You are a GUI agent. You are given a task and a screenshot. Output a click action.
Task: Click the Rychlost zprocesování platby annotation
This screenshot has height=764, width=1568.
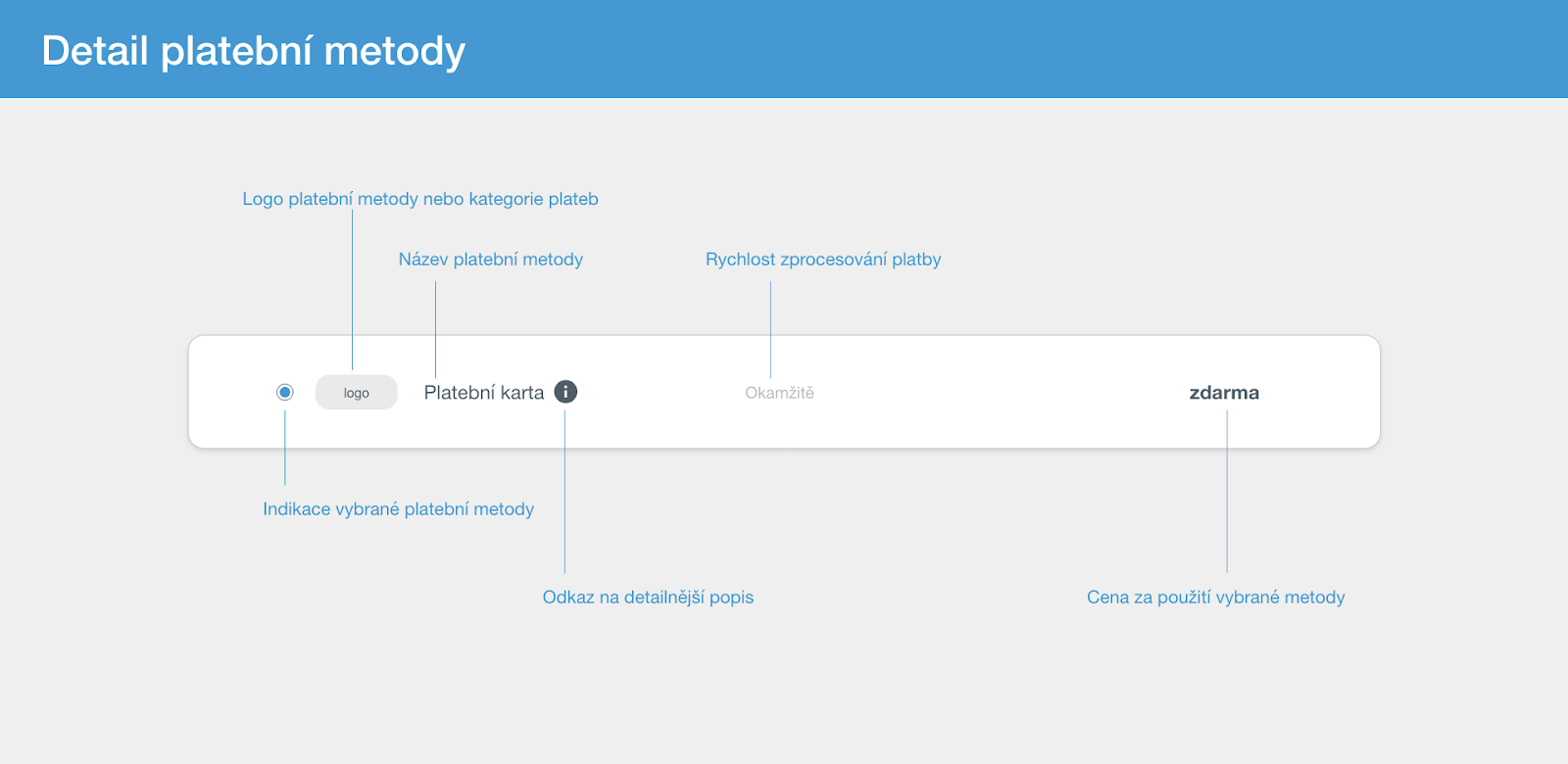pyautogui.click(x=823, y=260)
